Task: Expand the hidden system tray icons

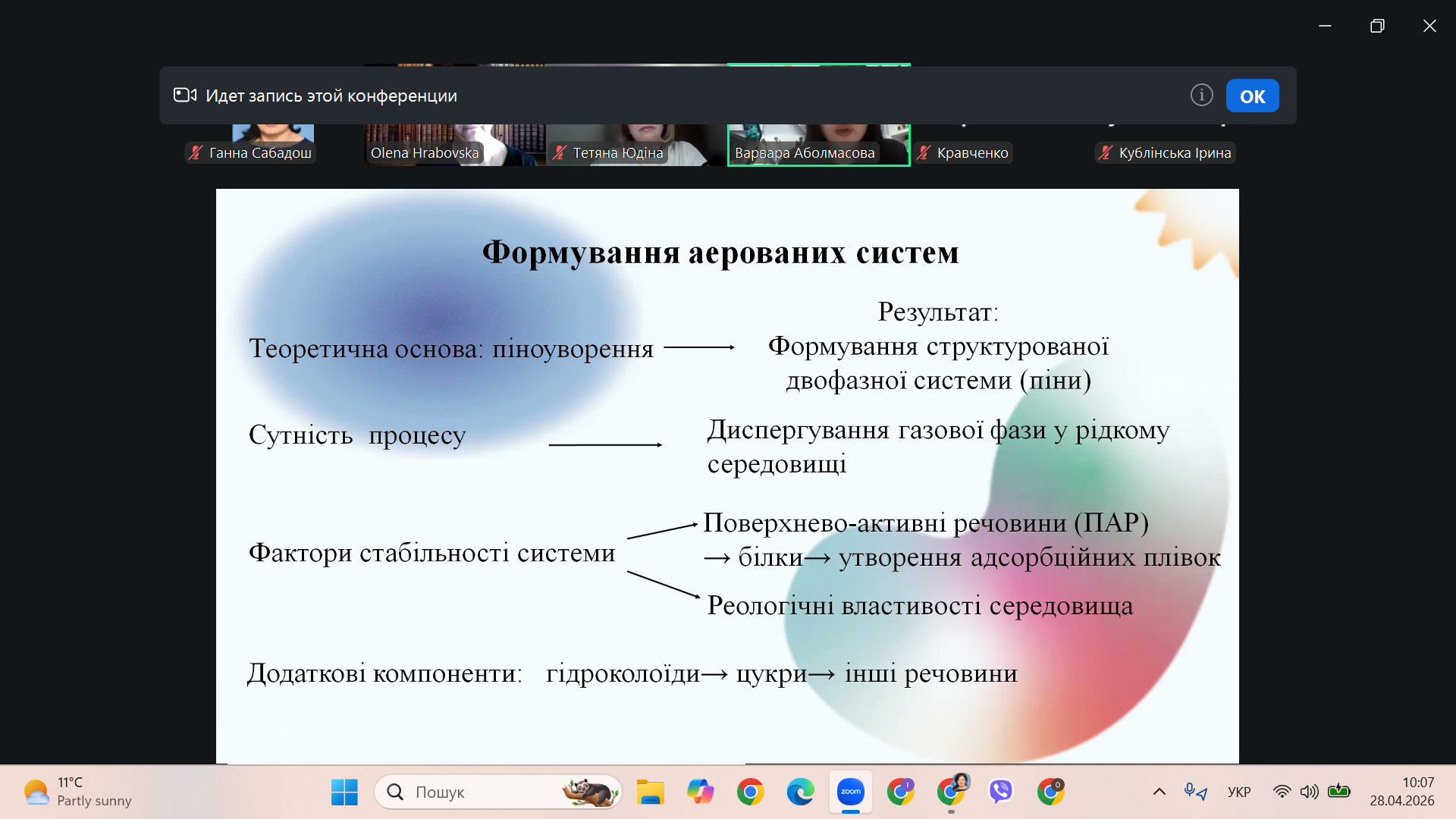Action: (x=1159, y=792)
